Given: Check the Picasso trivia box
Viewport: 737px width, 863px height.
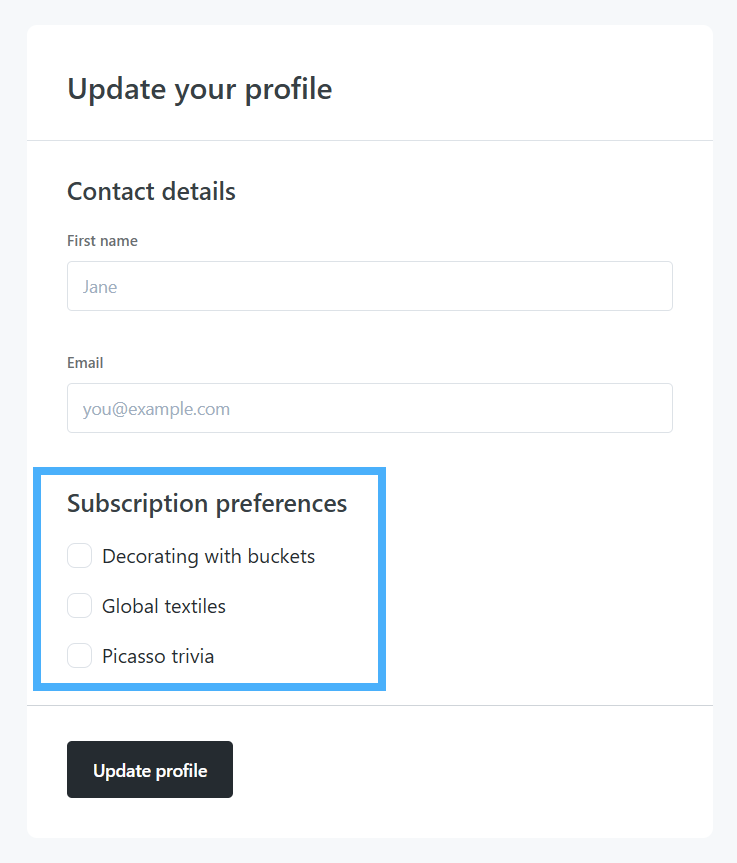Looking at the screenshot, I should click(80, 656).
